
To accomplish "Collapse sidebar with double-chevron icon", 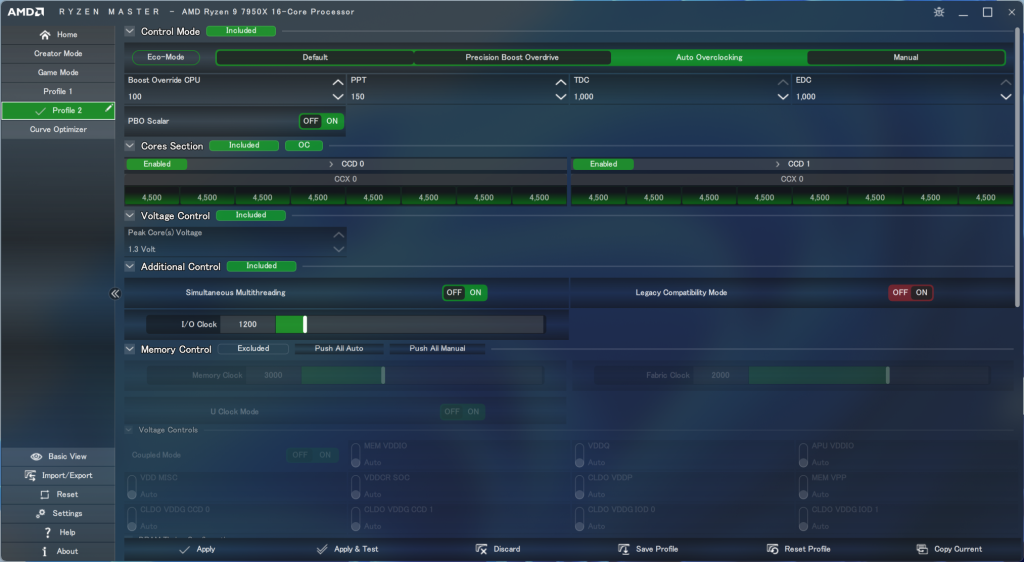I will [x=115, y=294].
